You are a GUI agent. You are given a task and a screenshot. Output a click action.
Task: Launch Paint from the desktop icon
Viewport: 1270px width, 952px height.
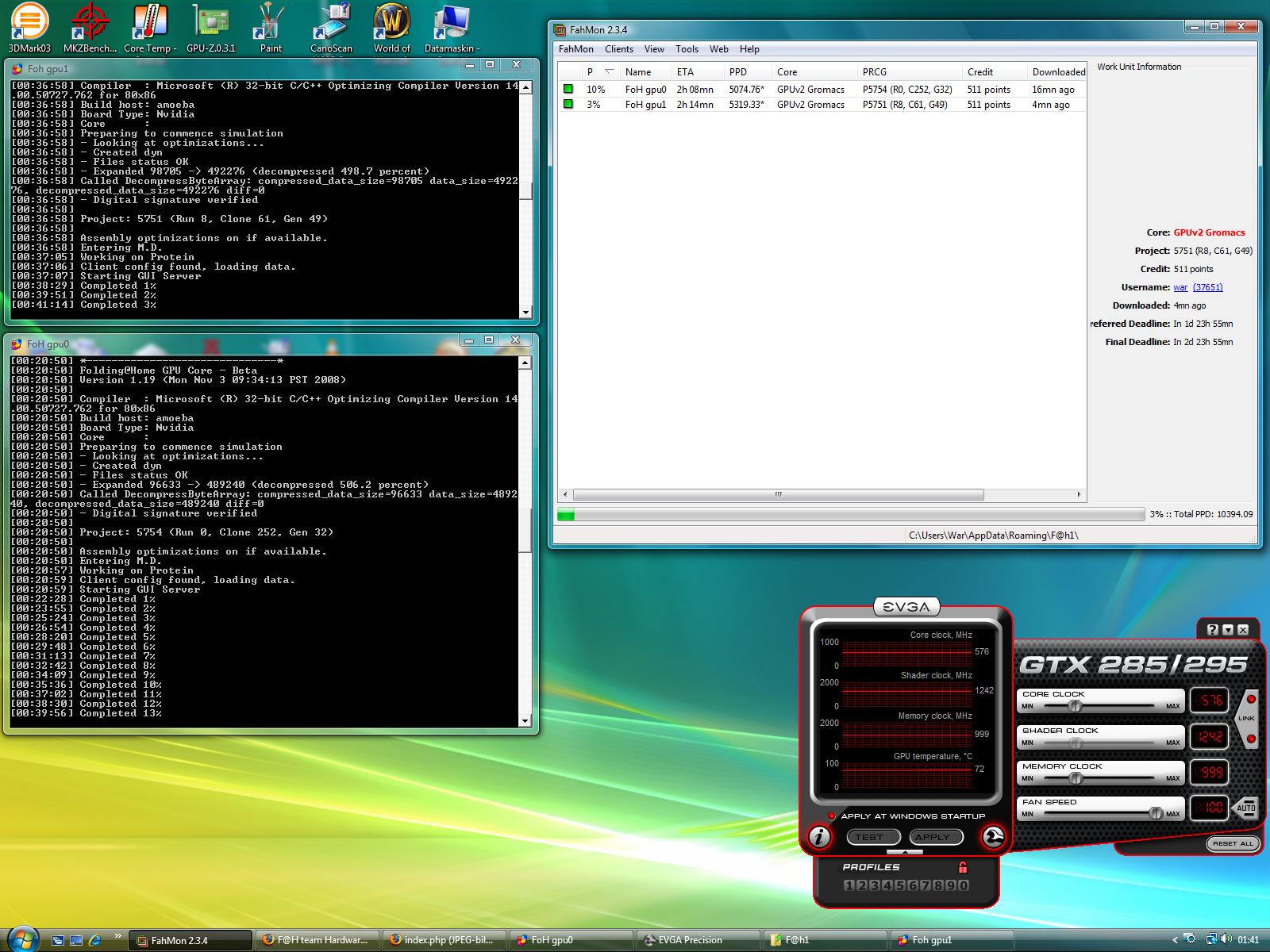pyautogui.click(x=271, y=28)
